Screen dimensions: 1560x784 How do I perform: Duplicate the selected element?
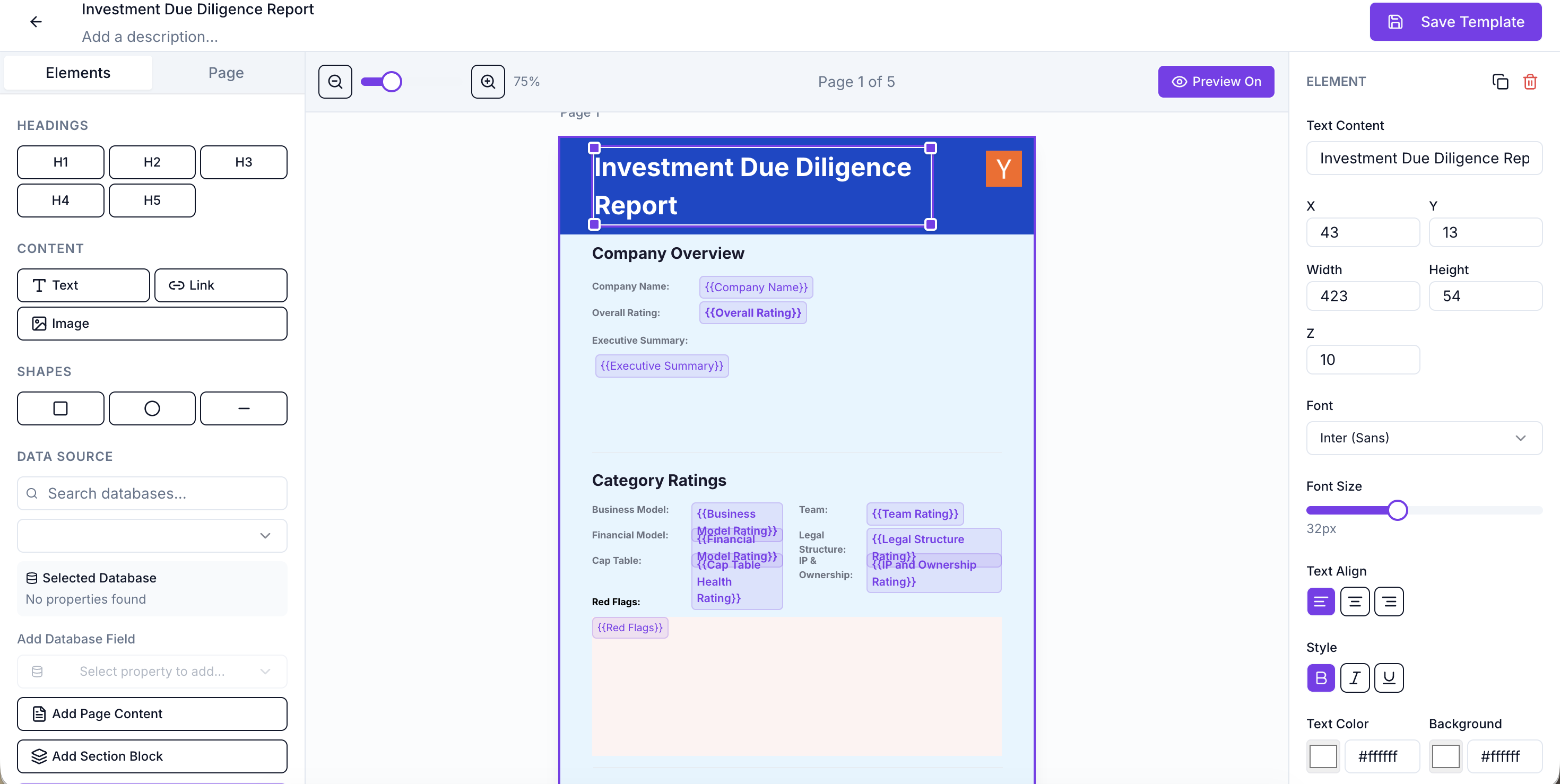[1500, 82]
